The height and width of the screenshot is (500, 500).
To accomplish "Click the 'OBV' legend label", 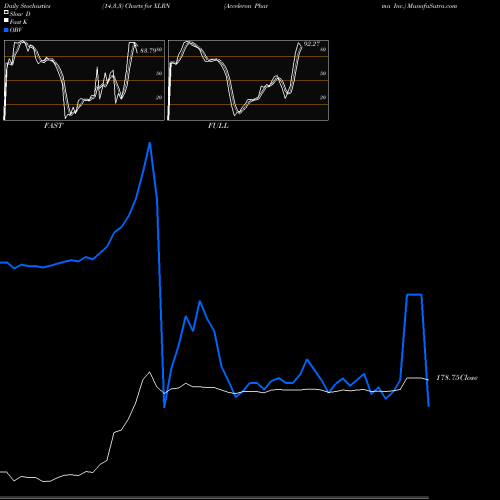I will pos(16,30).
